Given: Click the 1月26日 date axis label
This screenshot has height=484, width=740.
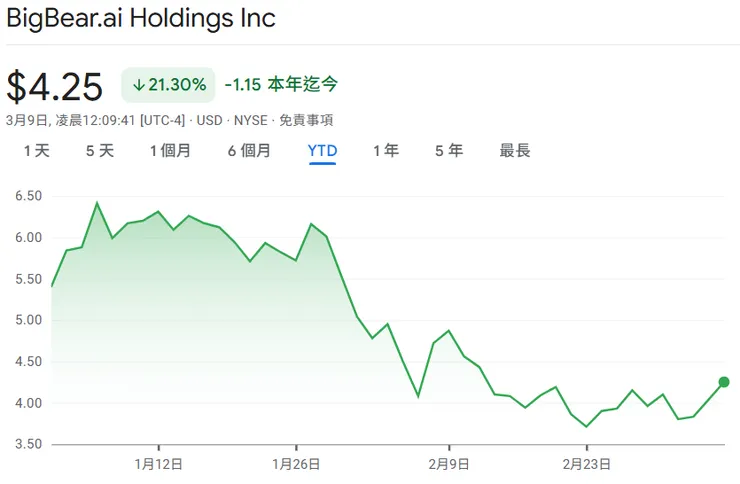Looking at the screenshot, I should click(x=296, y=464).
